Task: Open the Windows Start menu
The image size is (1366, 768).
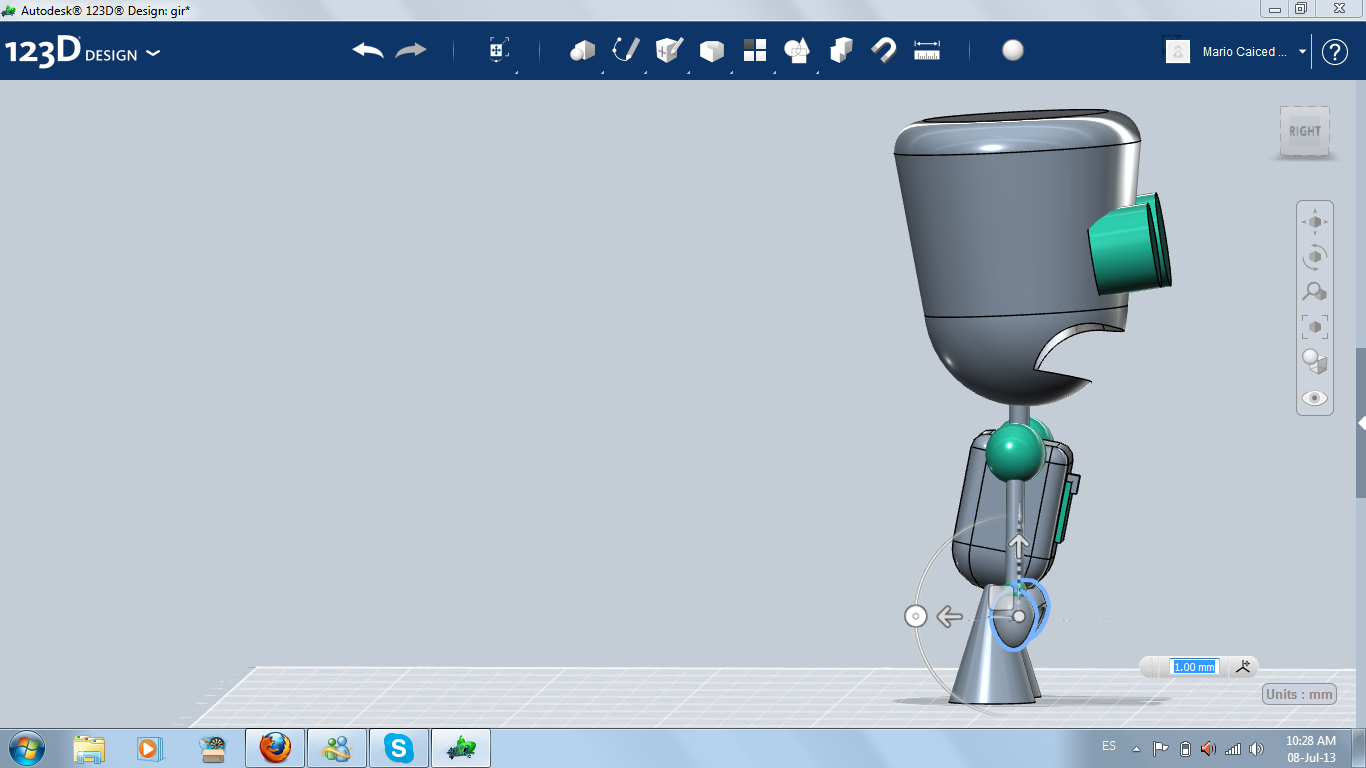Action: pos(25,748)
